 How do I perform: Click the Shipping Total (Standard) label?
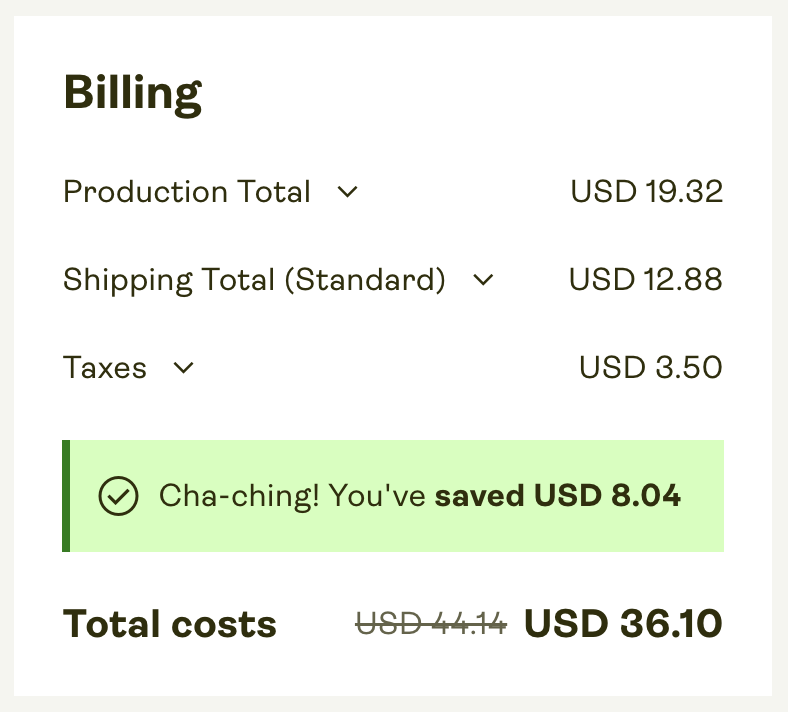(253, 280)
